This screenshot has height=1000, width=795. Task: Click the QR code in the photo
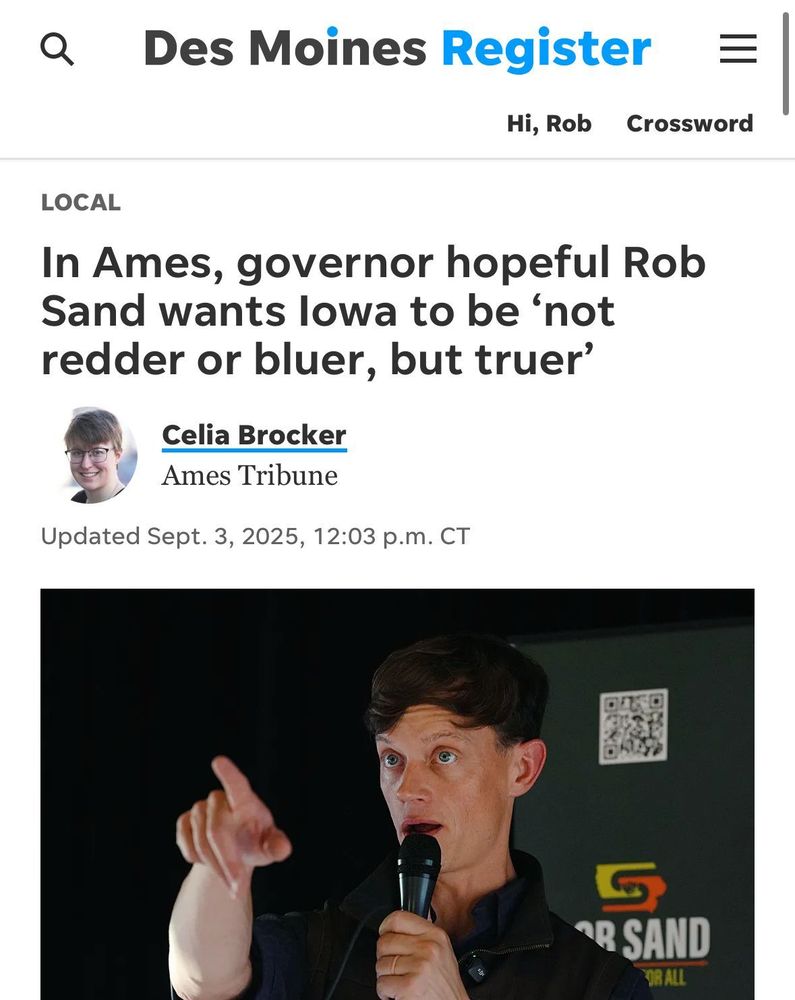(x=633, y=726)
